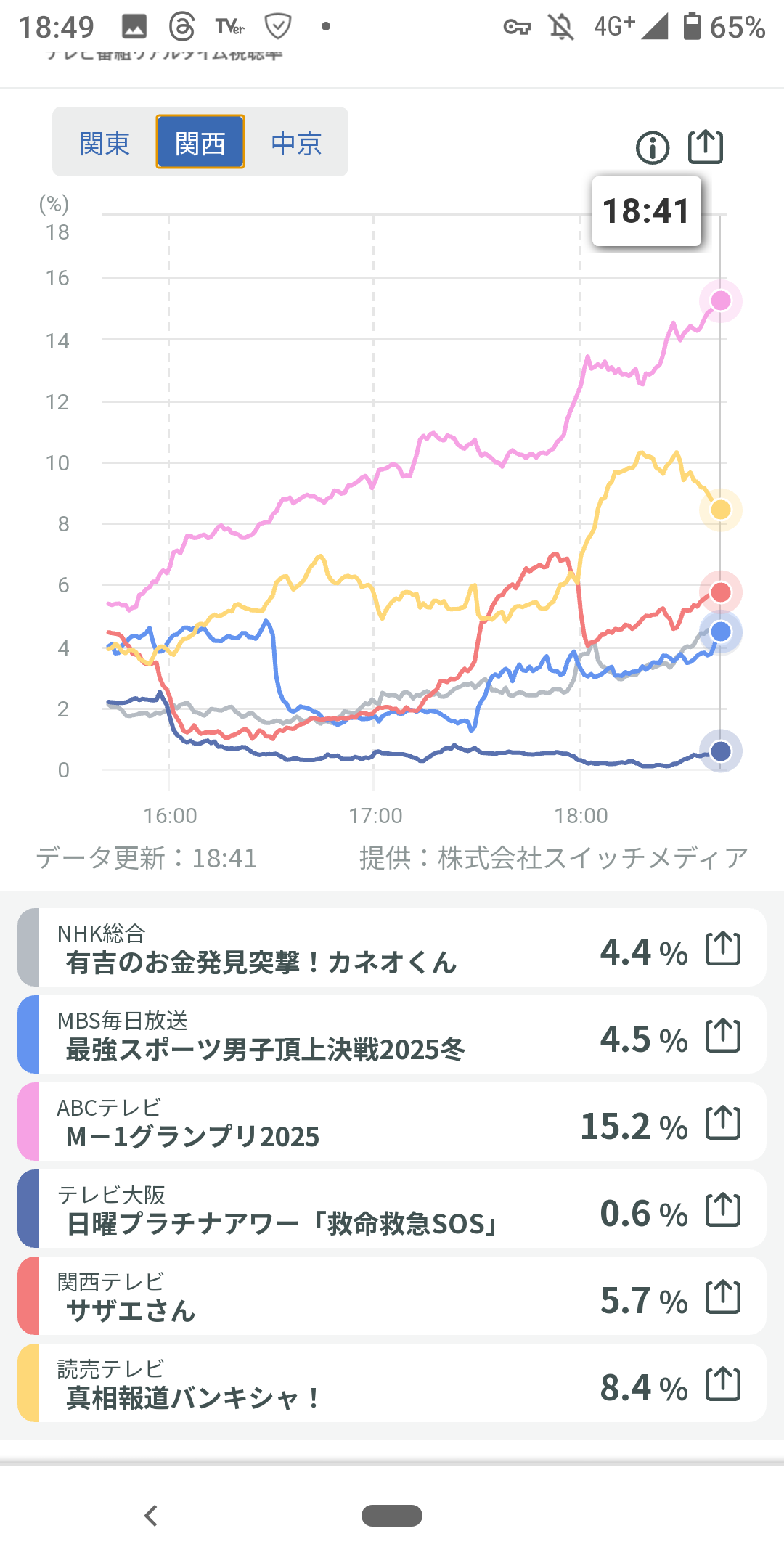Tap share icon above the chart
Viewport: 784px width, 1568px height.
click(x=705, y=147)
